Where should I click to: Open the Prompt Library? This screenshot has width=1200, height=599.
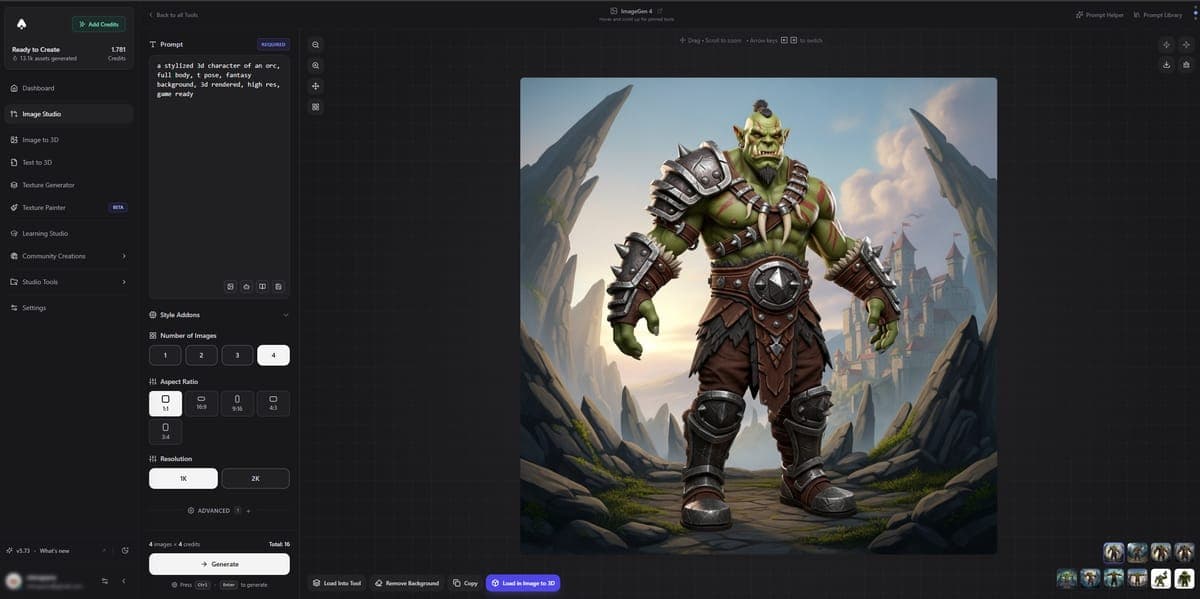pos(1158,15)
